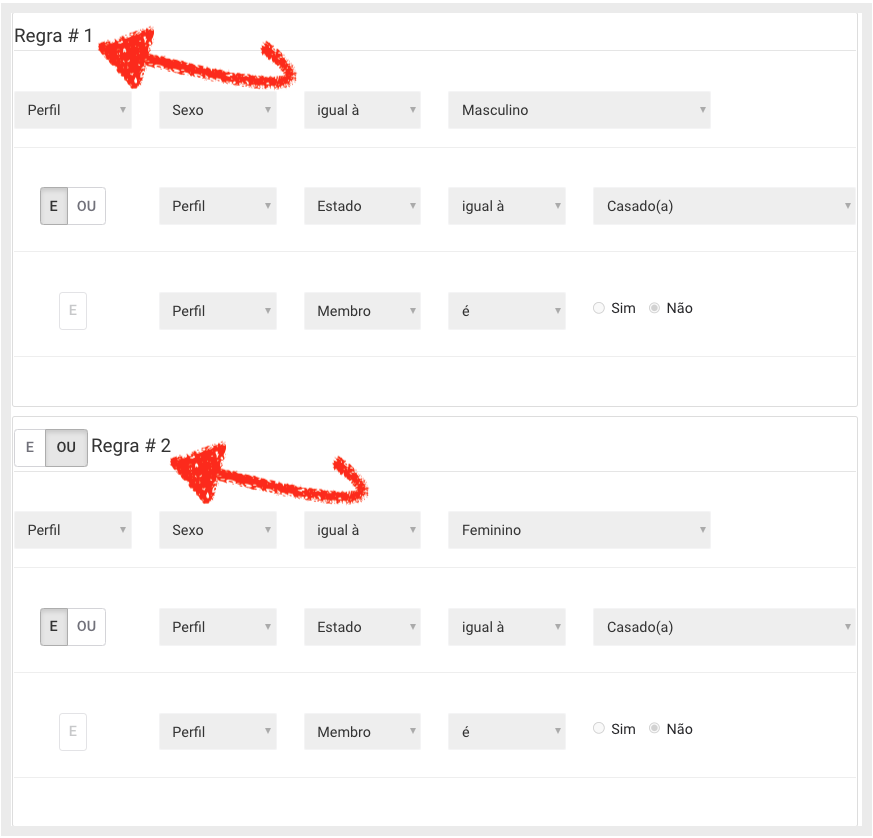This screenshot has width=873, height=838.
Task: Open the Casado(a) dropdown in Regra 2
Action: (724, 627)
